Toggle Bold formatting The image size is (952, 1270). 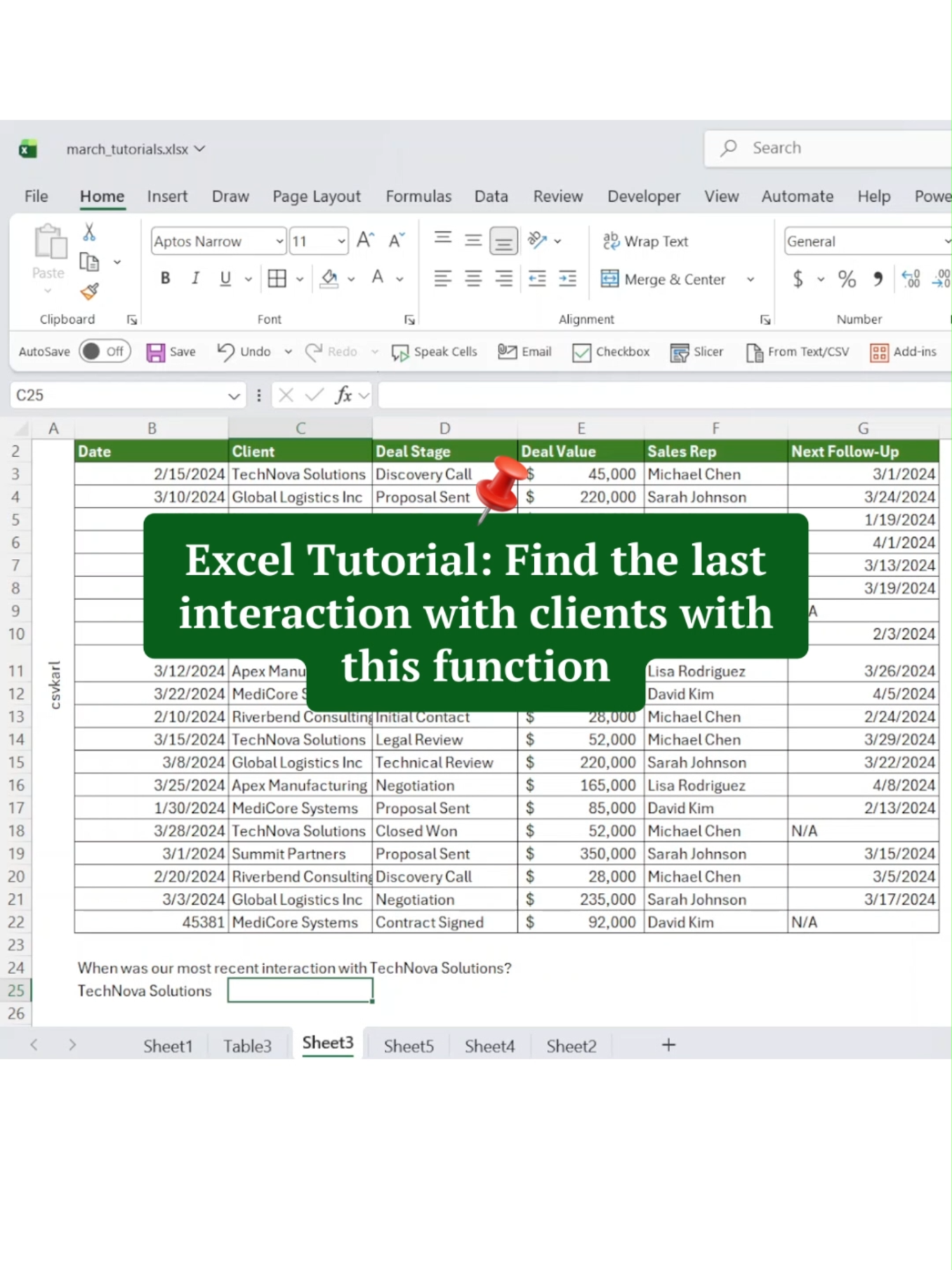point(166,278)
